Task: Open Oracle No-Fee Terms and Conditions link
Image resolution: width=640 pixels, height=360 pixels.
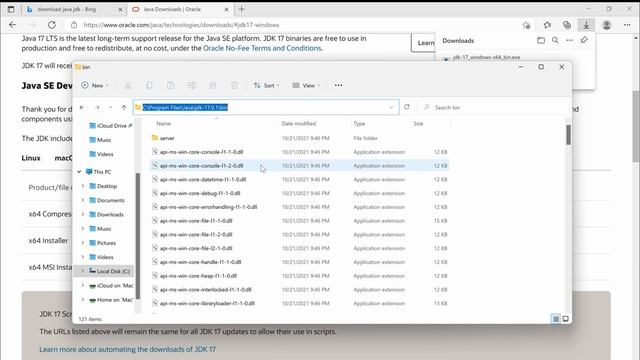Action: click(262, 48)
